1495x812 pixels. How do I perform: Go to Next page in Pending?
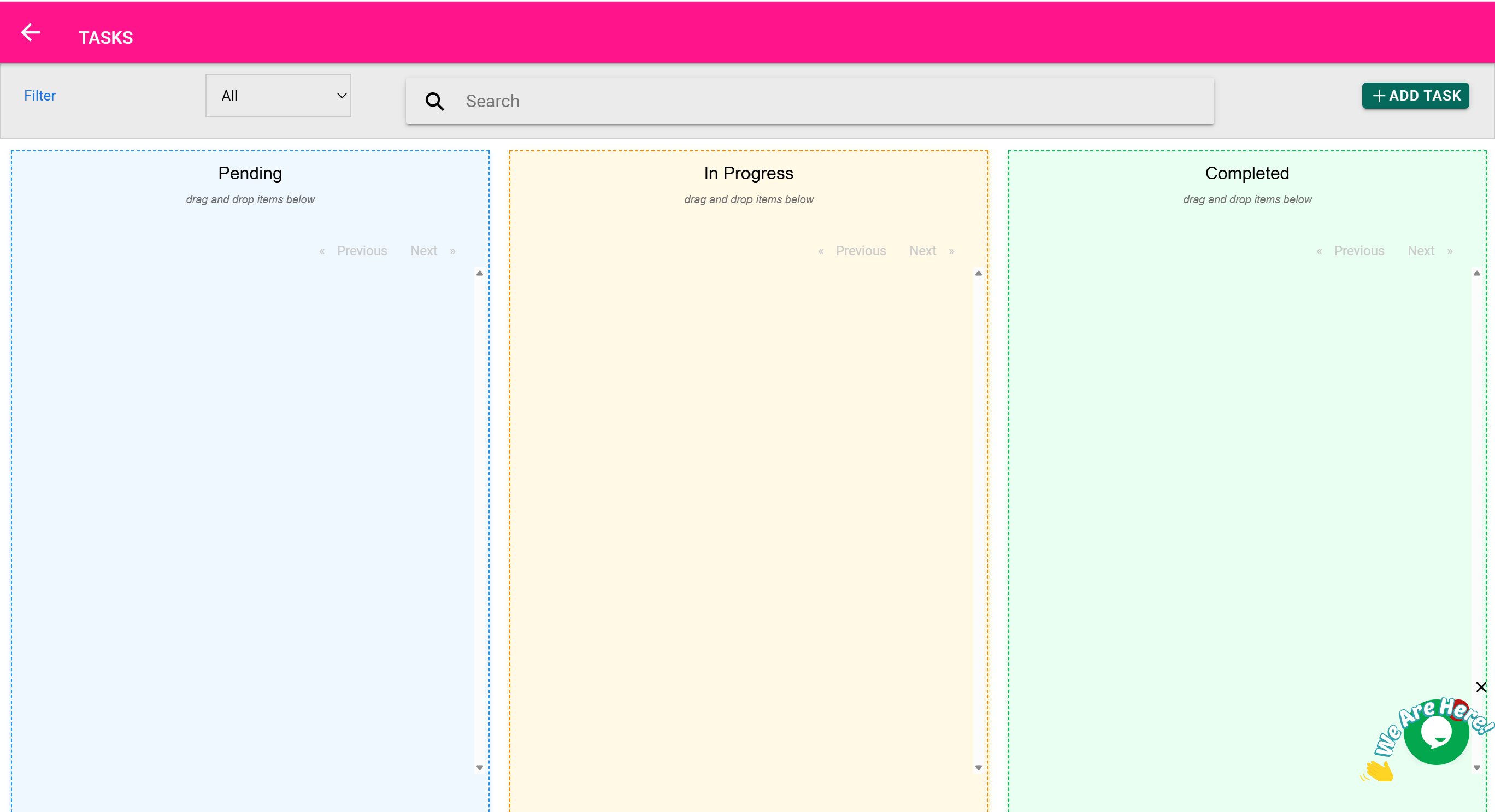click(x=423, y=251)
